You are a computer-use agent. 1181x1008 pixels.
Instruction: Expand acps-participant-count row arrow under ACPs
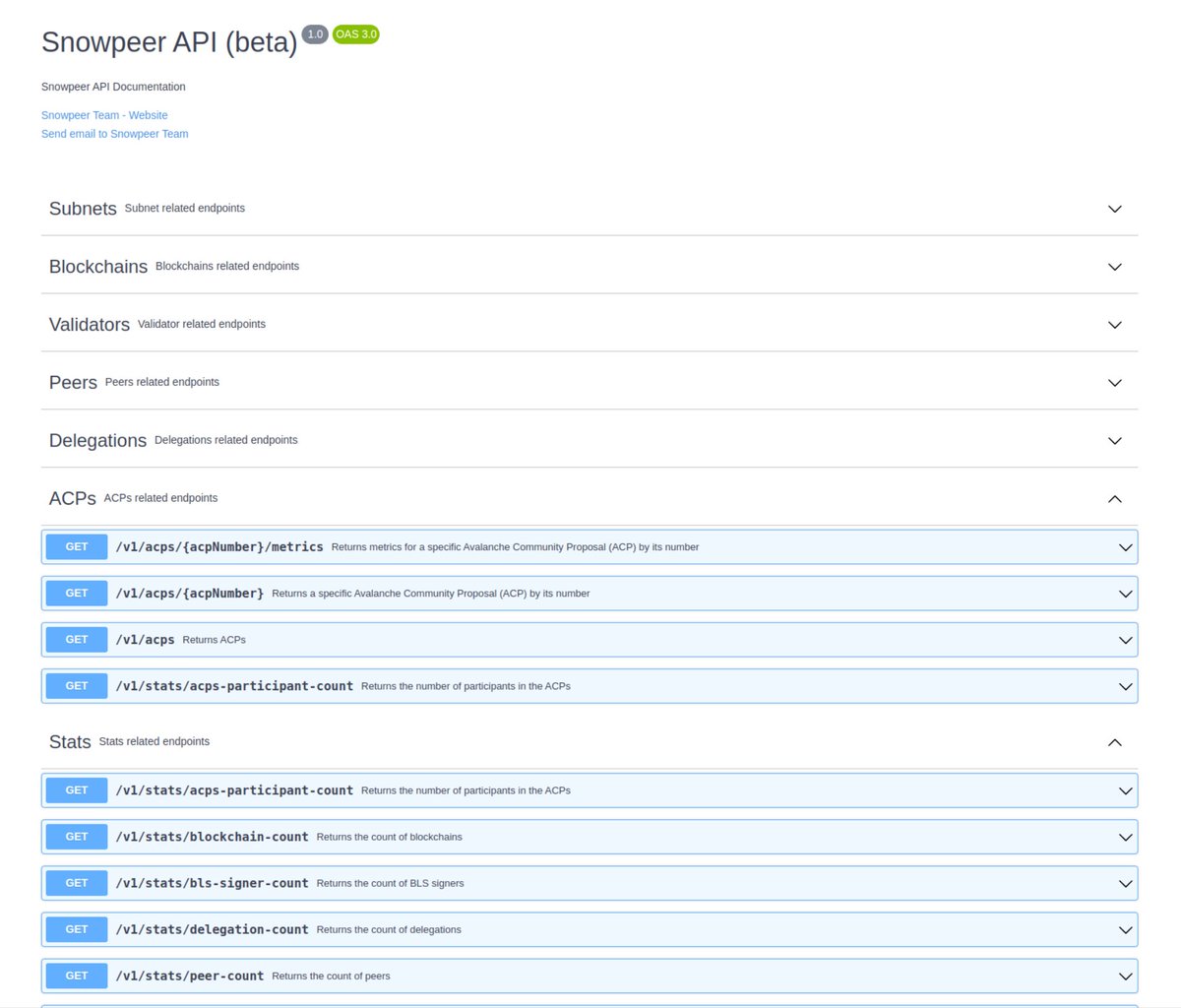pos(1125,686)
